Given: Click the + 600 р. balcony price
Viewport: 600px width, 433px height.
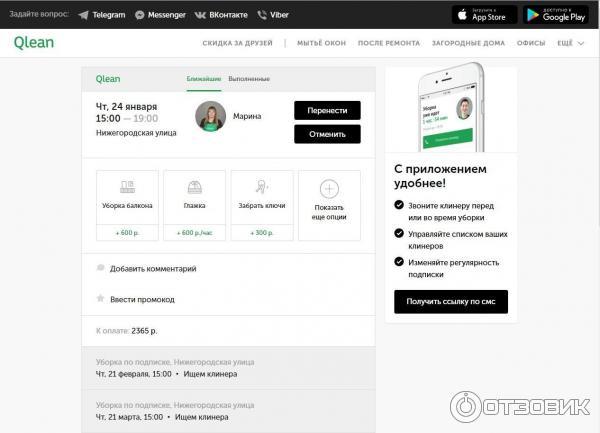Looking at the screenshot, I should coord(127,233).
